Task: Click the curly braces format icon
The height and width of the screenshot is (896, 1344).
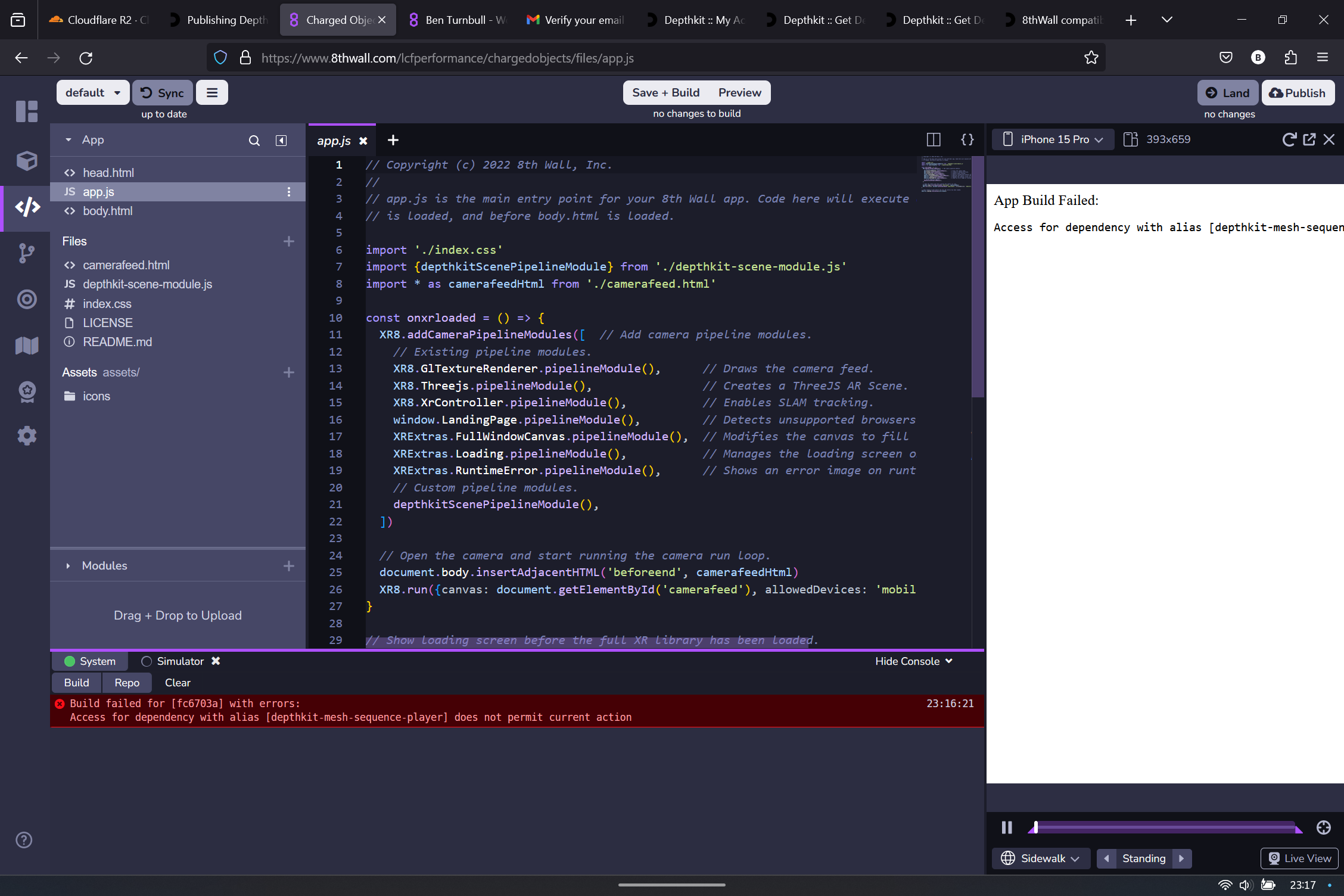Action: point(967,140)
